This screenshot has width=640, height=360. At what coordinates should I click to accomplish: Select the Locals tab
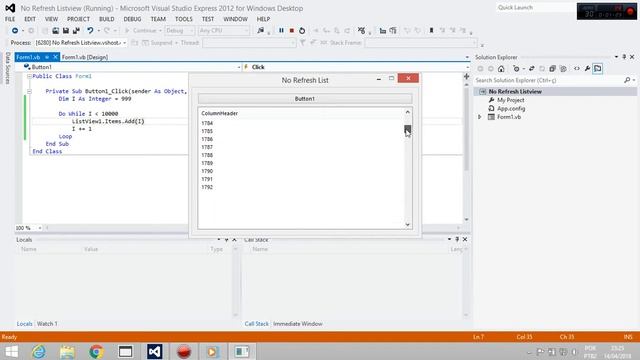(x=24, y=324)
